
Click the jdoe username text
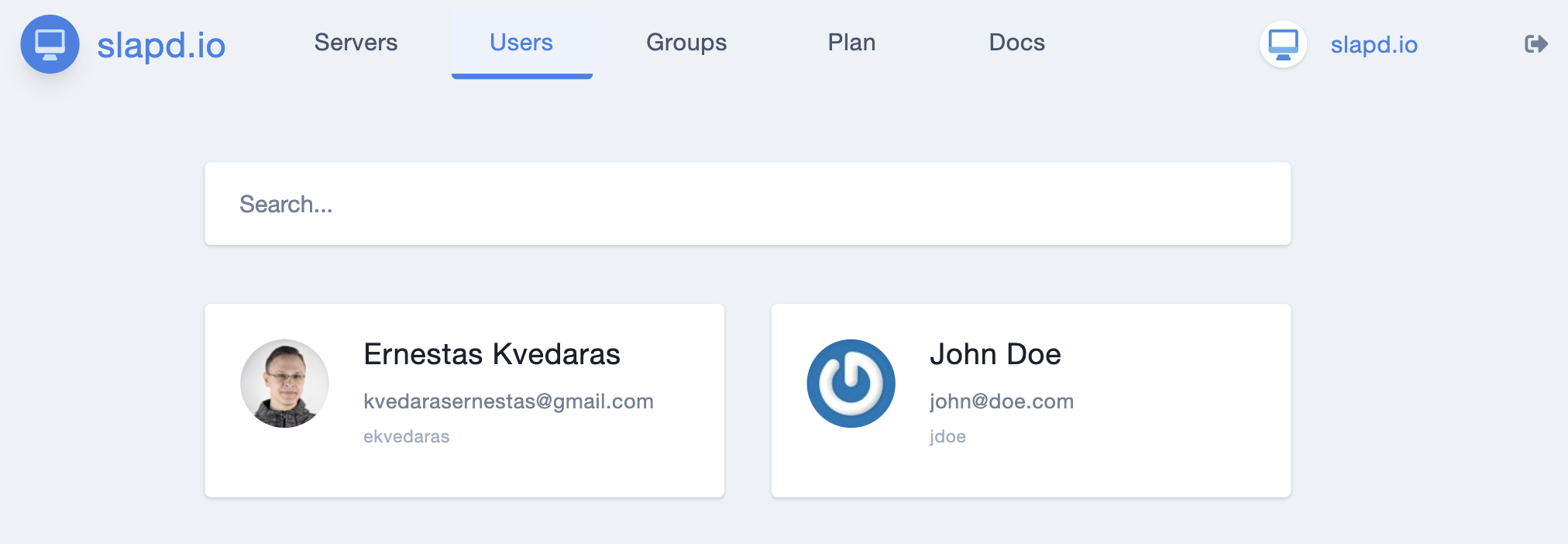pos(947,436)
